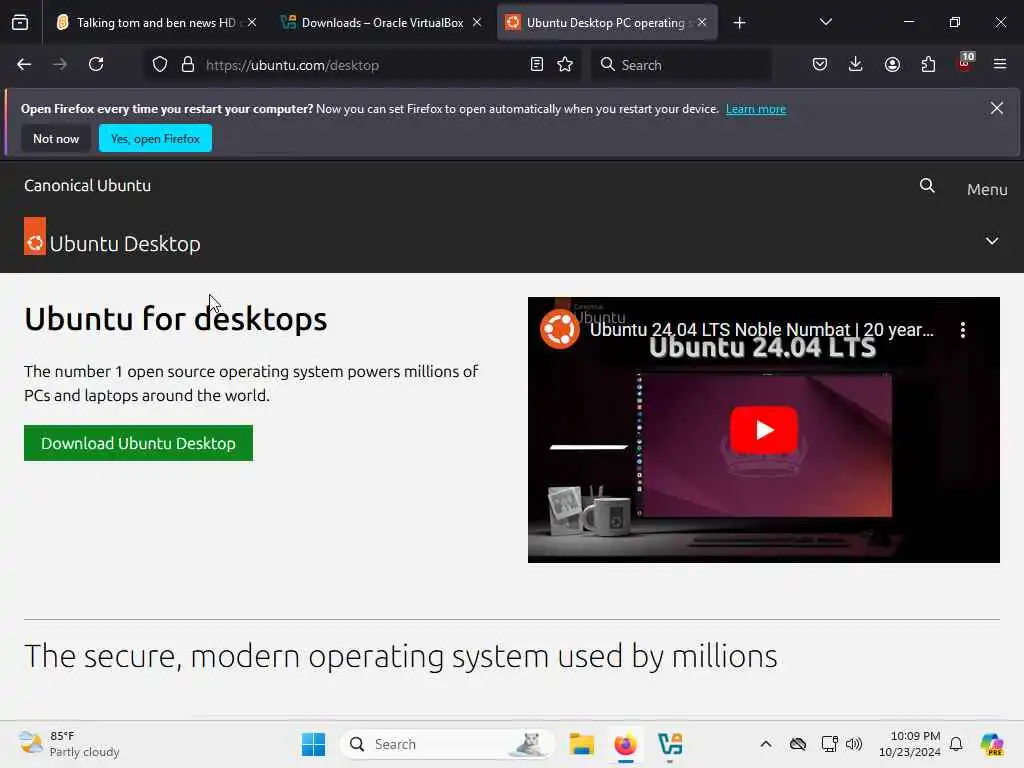The width and height of the screenshot is (1024, 768).
Task: Click Yes, open Firefox button
Action: 155,138
